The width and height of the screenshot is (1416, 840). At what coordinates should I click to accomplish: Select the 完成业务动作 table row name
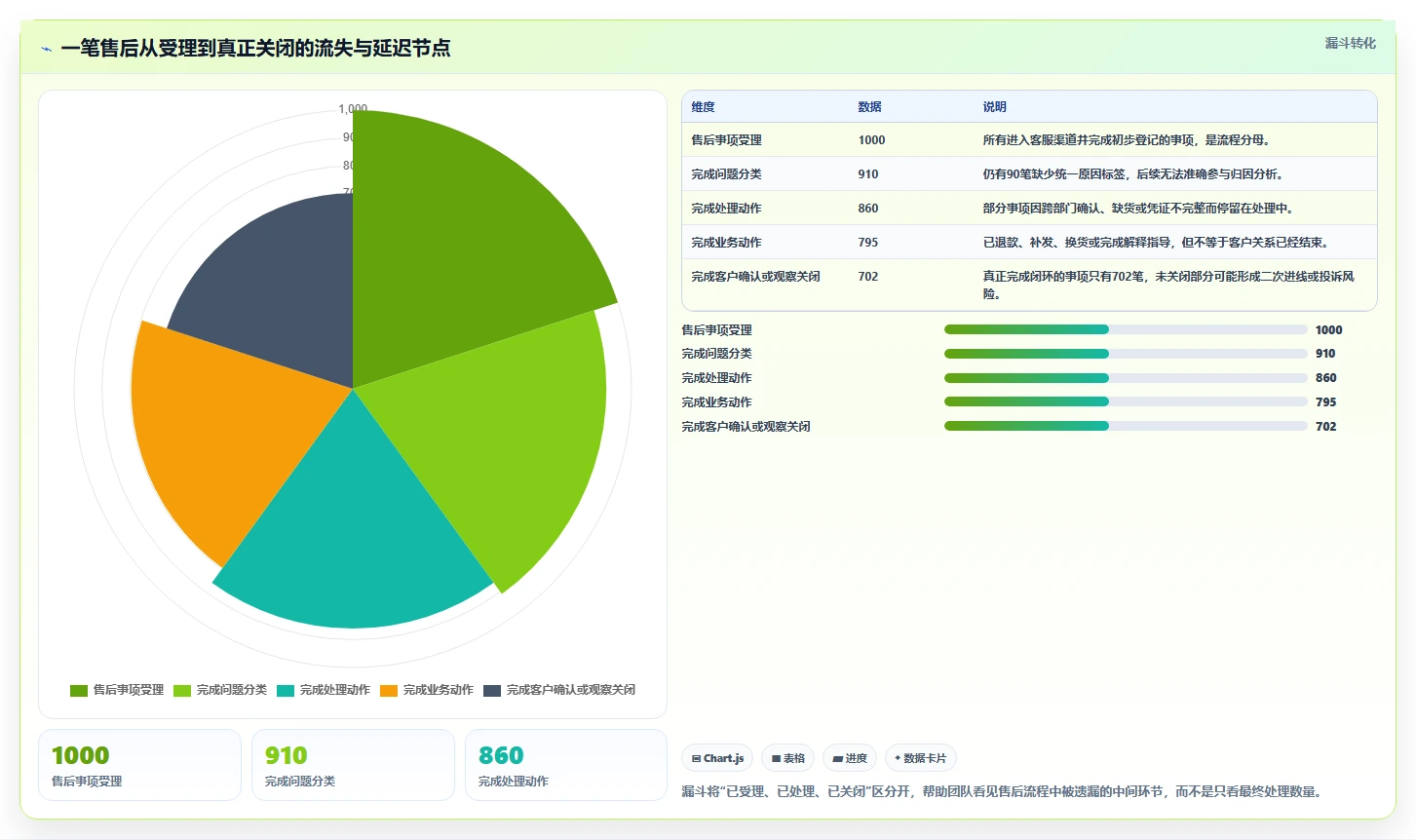tap(726, 243)
